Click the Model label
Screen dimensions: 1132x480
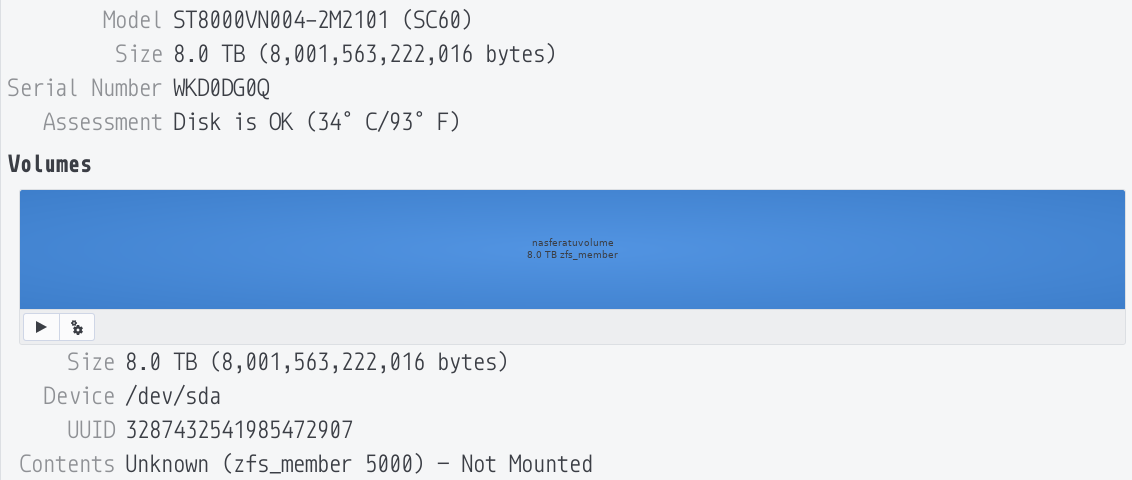[x=132, y=20]
